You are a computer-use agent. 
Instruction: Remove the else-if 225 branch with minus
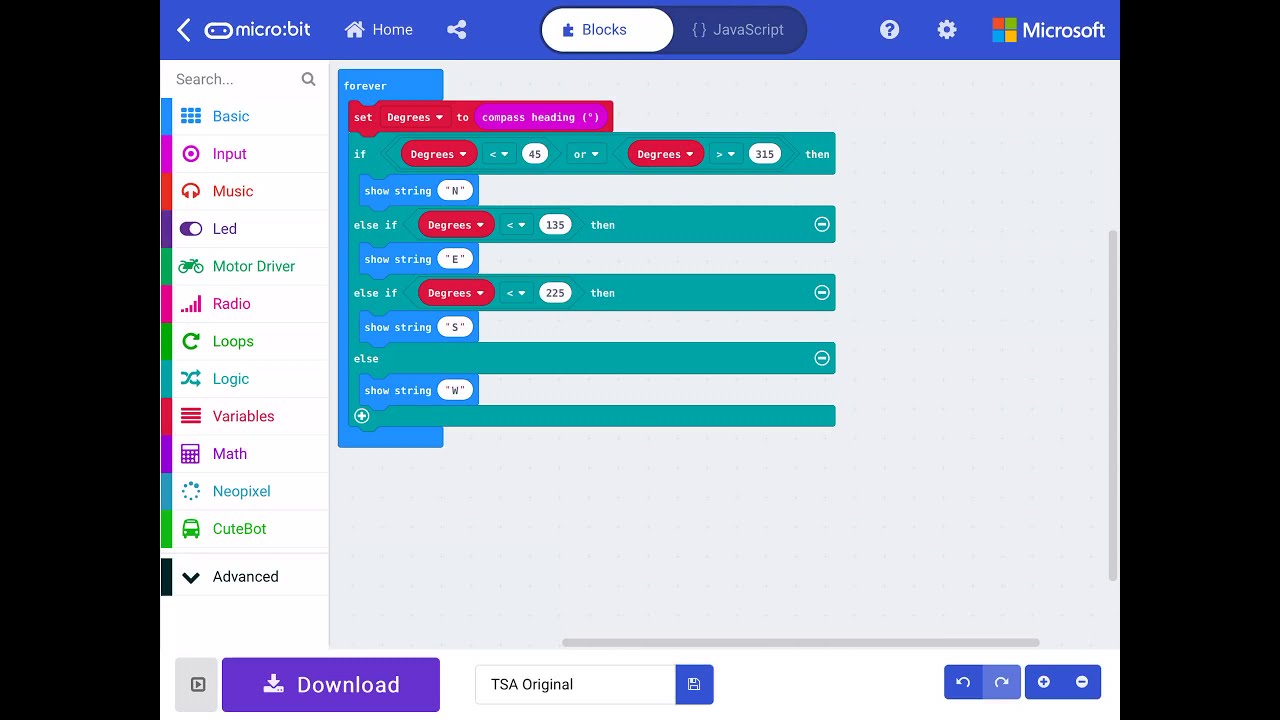822,293
